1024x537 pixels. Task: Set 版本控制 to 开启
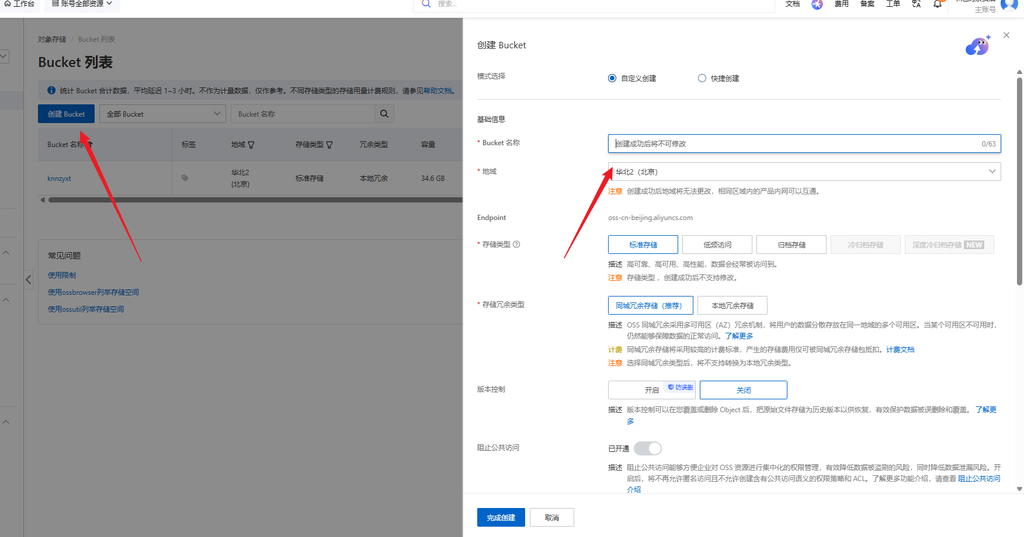(x=652, y=389)
